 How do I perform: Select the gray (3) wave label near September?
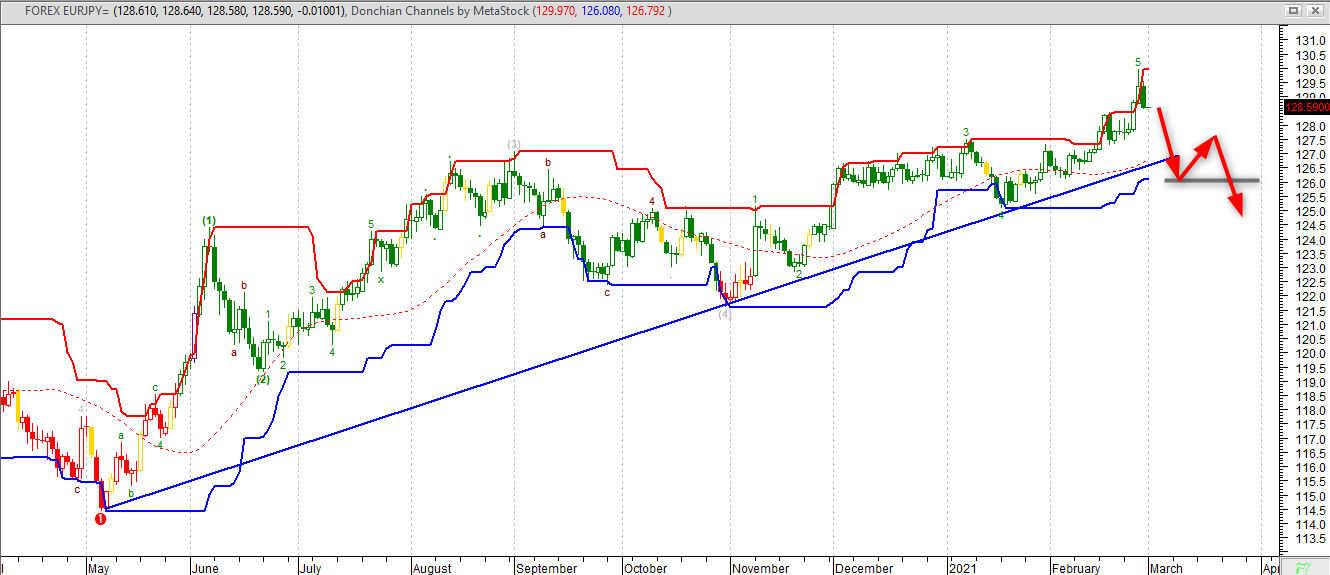tap(514, 144)
